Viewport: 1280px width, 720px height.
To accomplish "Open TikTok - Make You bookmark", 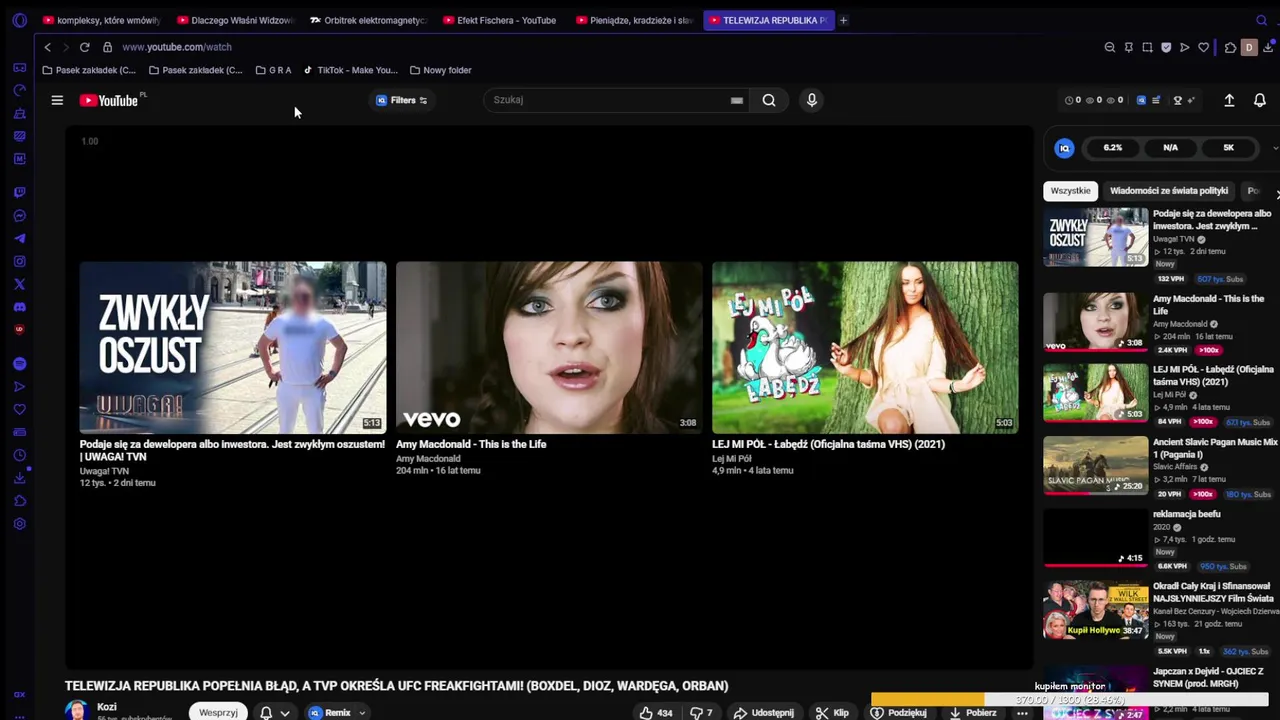I will (350, 70).
